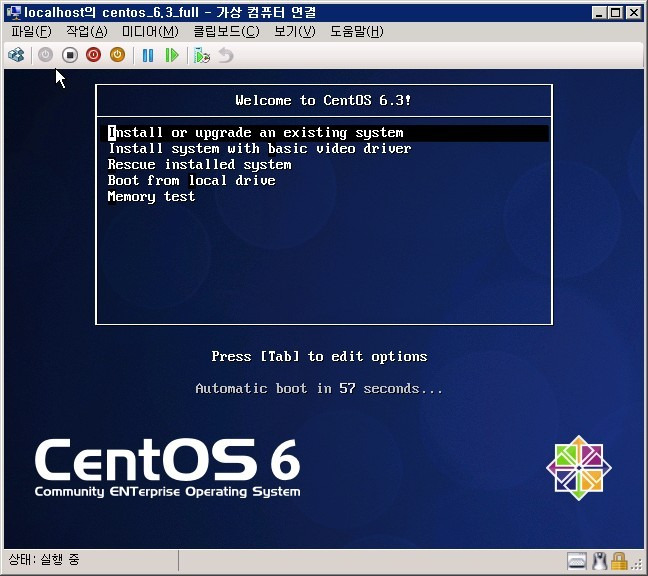Maximize the virtual machine connection window
The width and height of the screenshot is (648, 576).
(x=615, y=13)
